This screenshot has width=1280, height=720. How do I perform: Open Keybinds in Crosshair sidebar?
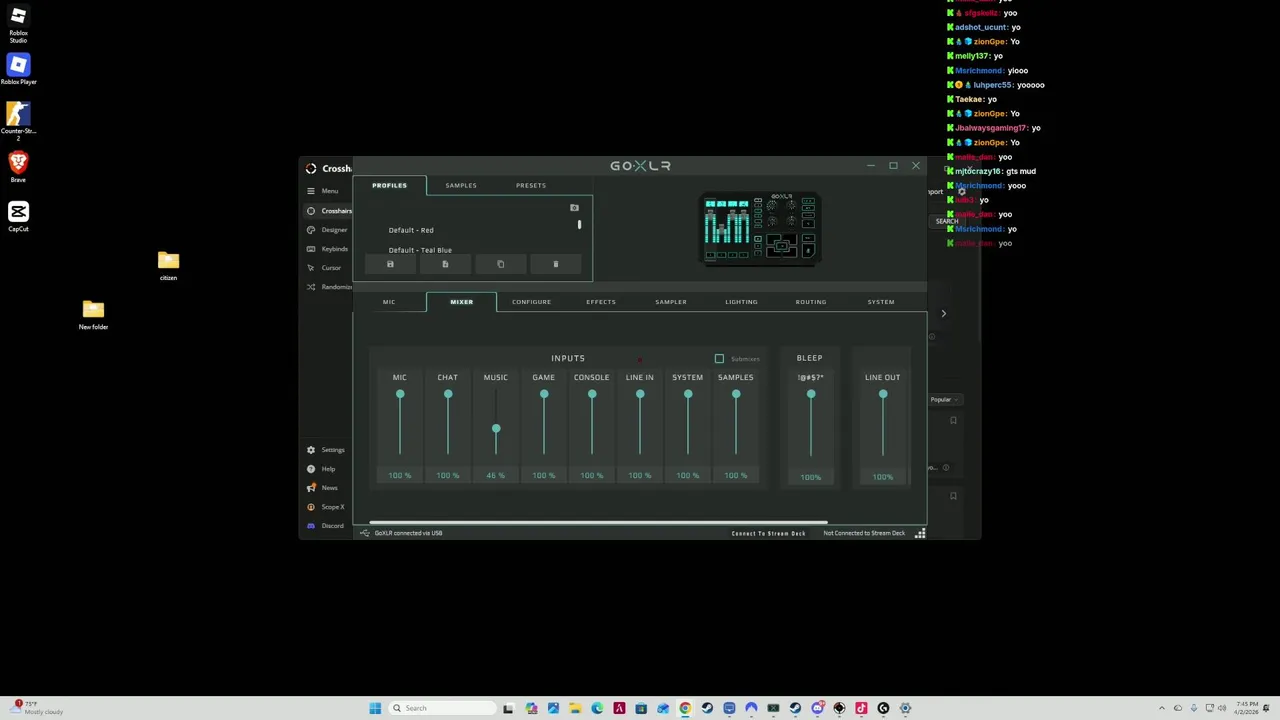click(x=328, y=249)
